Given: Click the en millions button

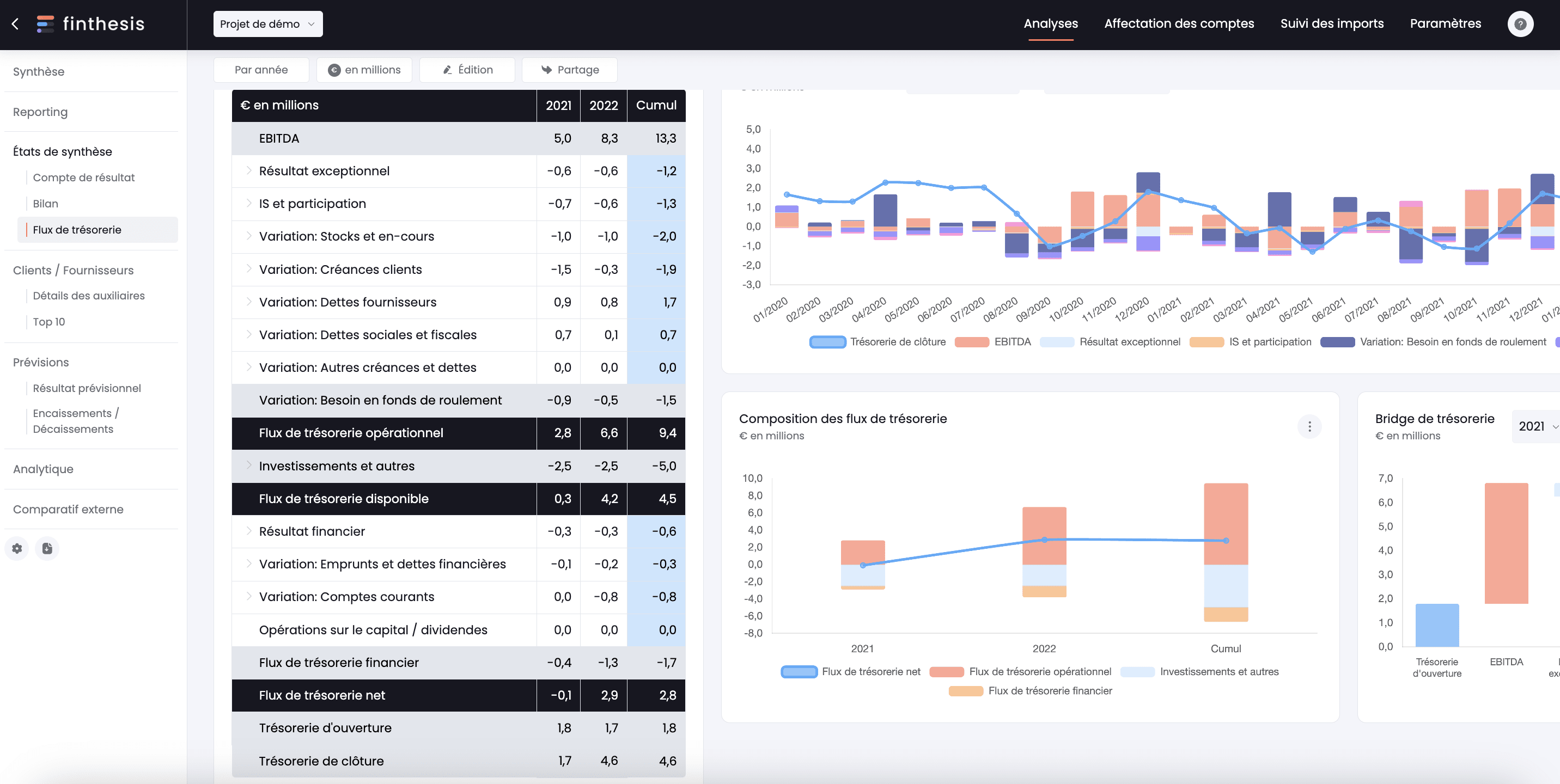Looking at the screenshot, I should [x=364, y=70].
